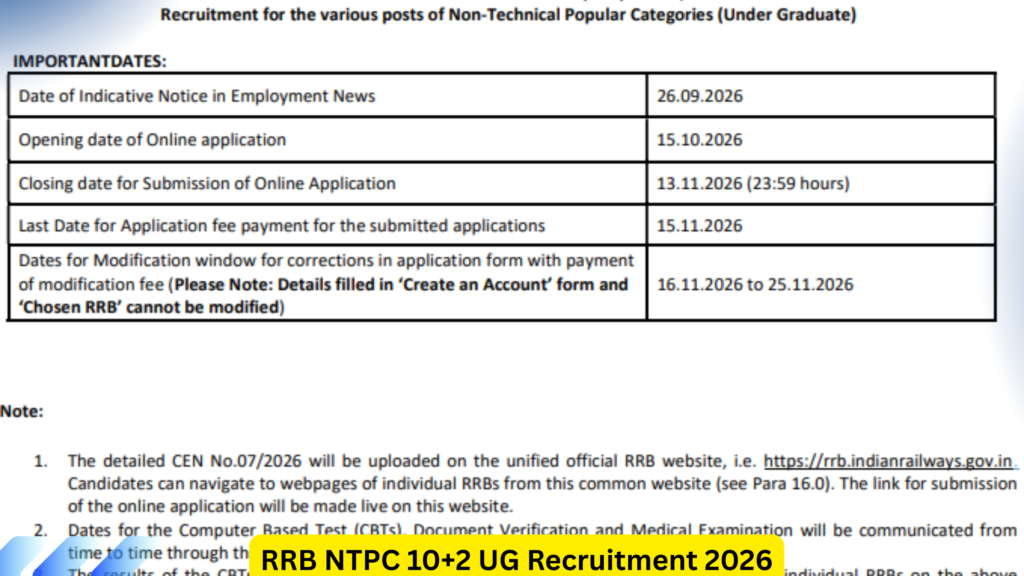Click 'Last Date for Application fee payment' row label
The image size is (1024, 576).
pos(281,226)
